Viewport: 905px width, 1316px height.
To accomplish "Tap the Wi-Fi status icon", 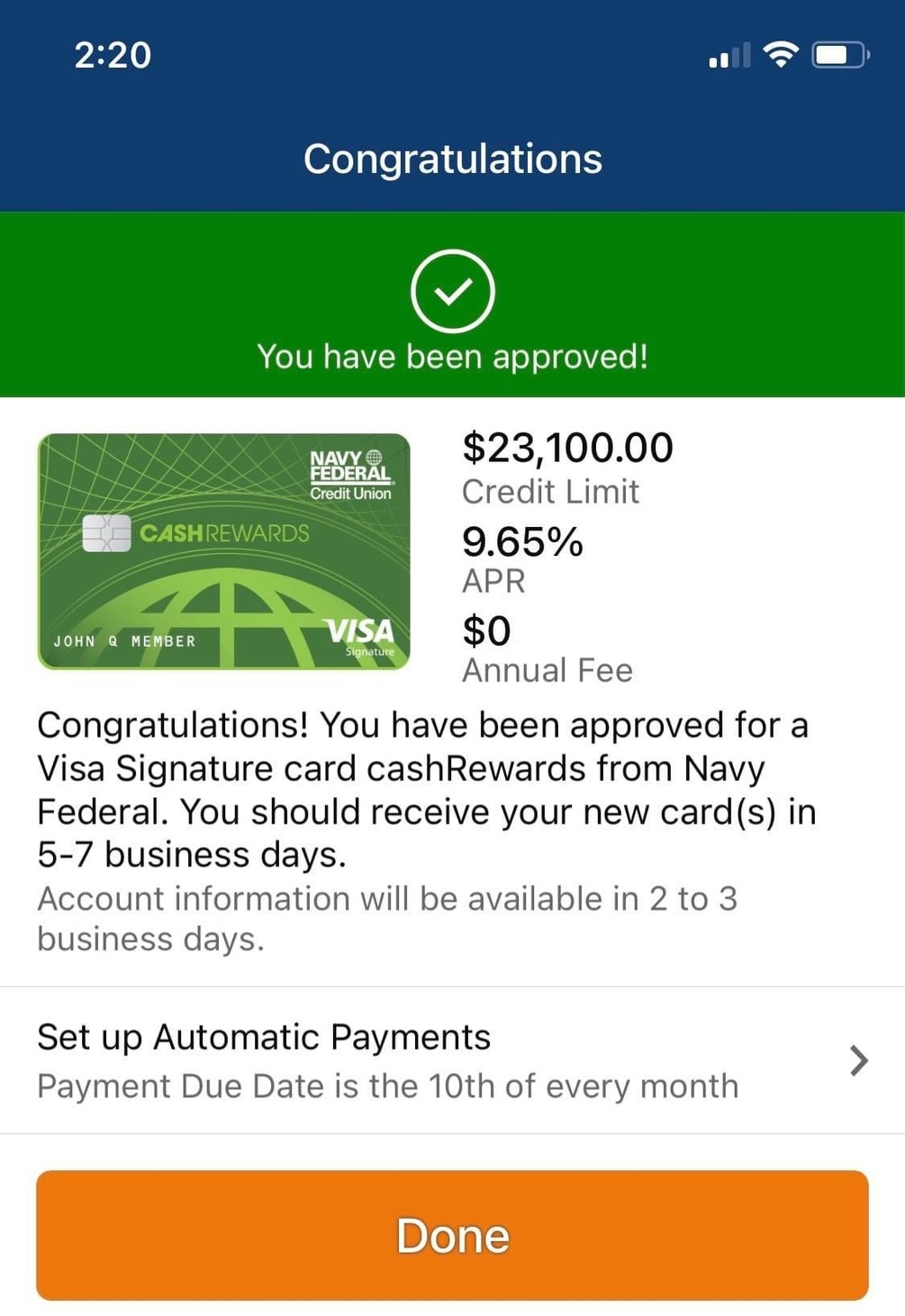I will point(780,55).
